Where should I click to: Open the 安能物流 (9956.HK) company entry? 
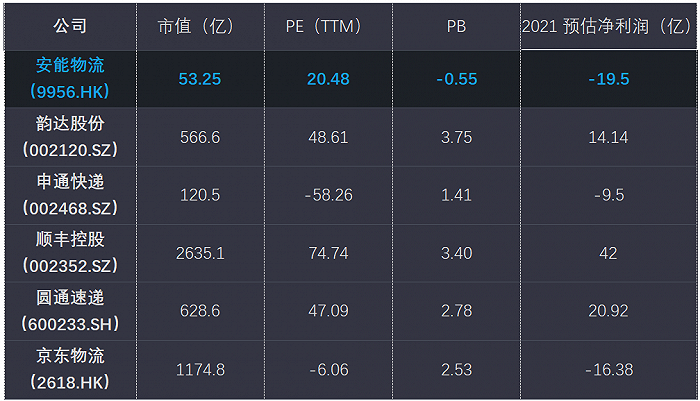click(69, 78)
